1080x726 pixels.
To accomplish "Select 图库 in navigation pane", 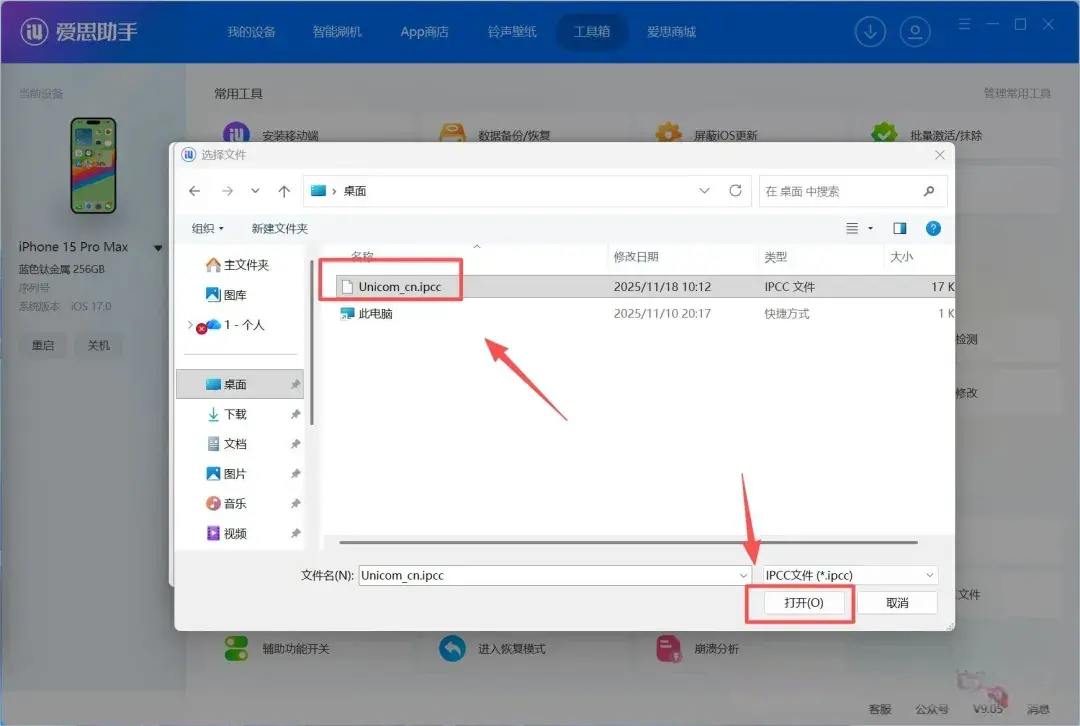I will click(227, 295).
